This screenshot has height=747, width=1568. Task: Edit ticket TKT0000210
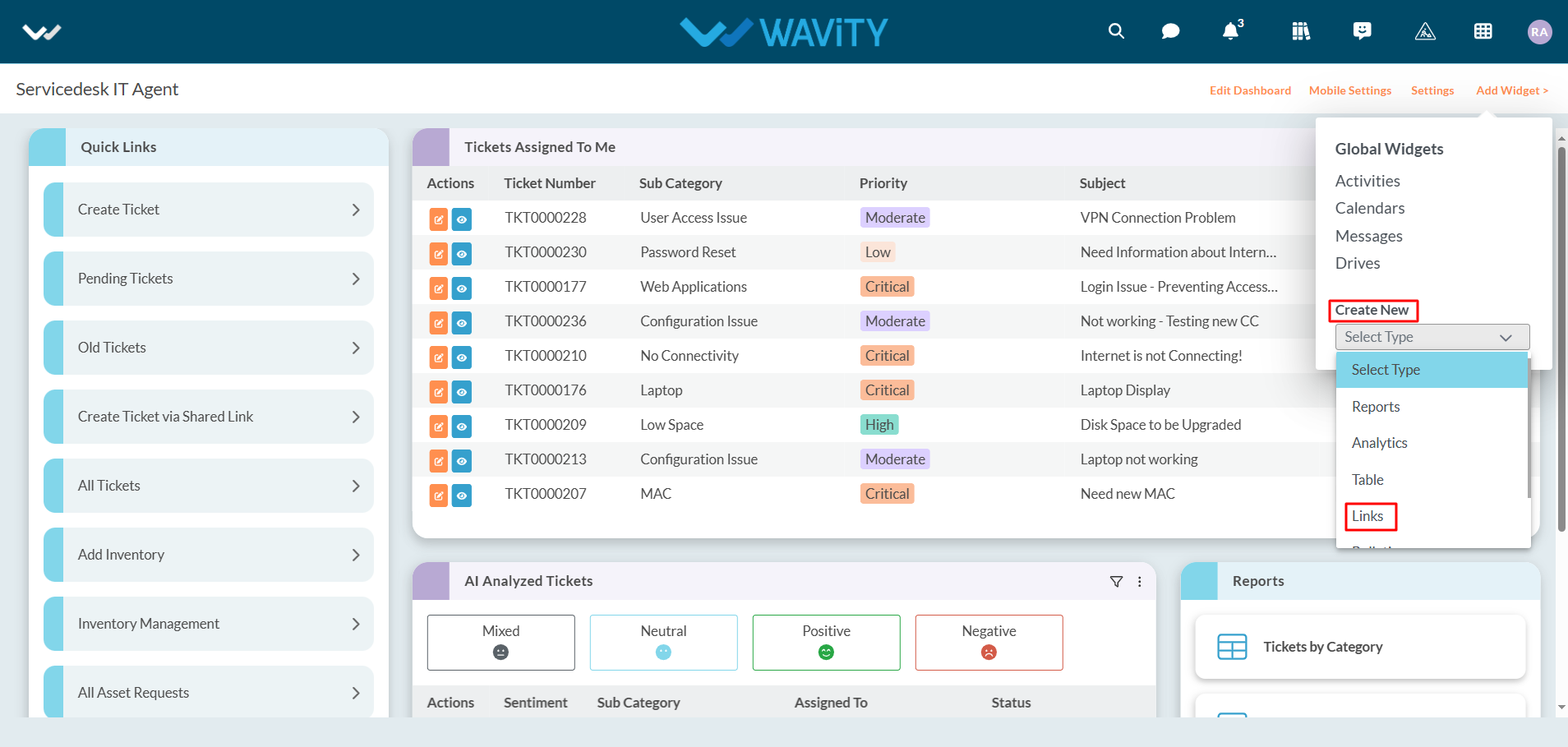[x=439, y=357]
